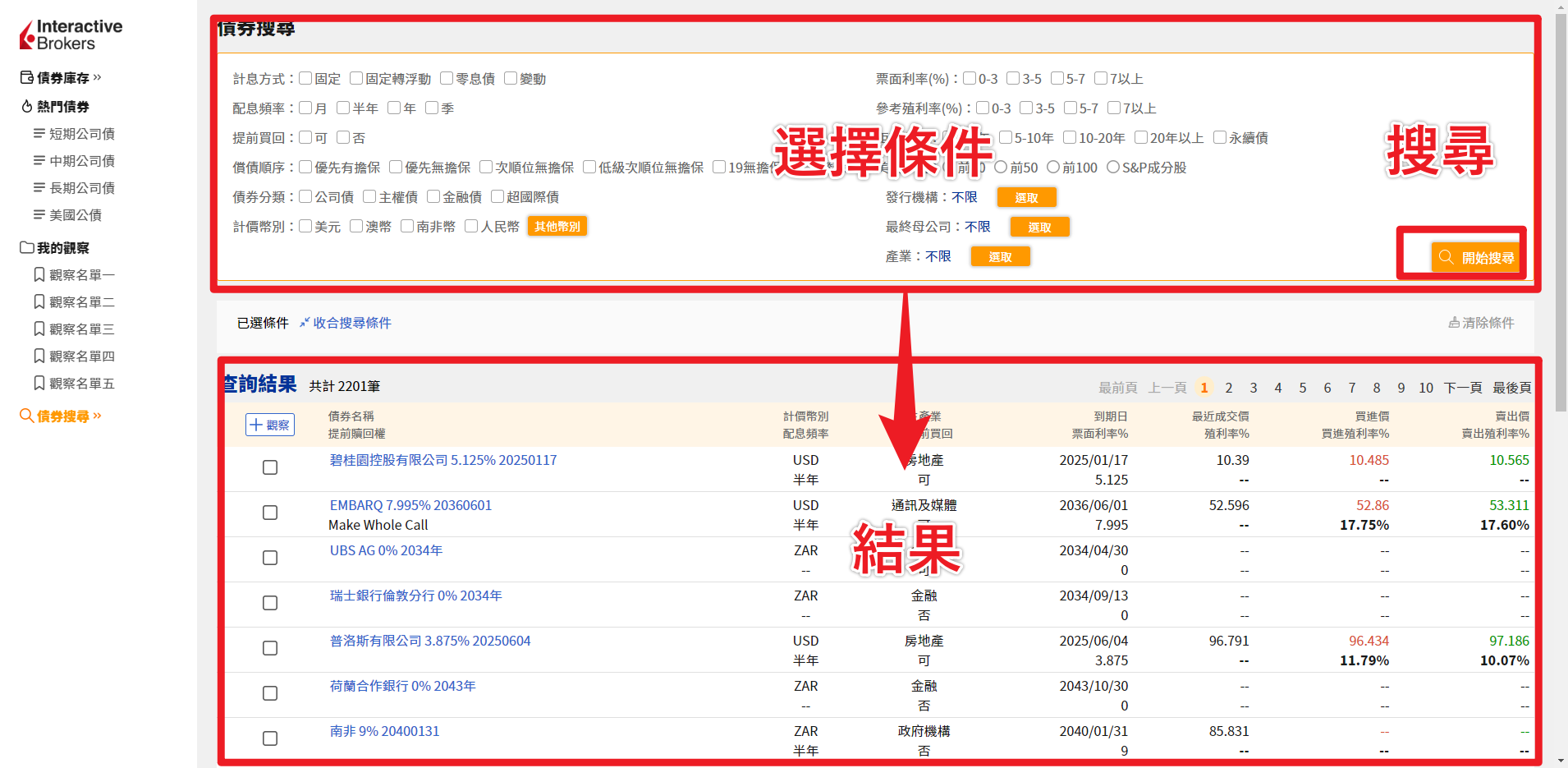
Task: Open 其他幣別 currency selector
Action: [x=557, y=226]
